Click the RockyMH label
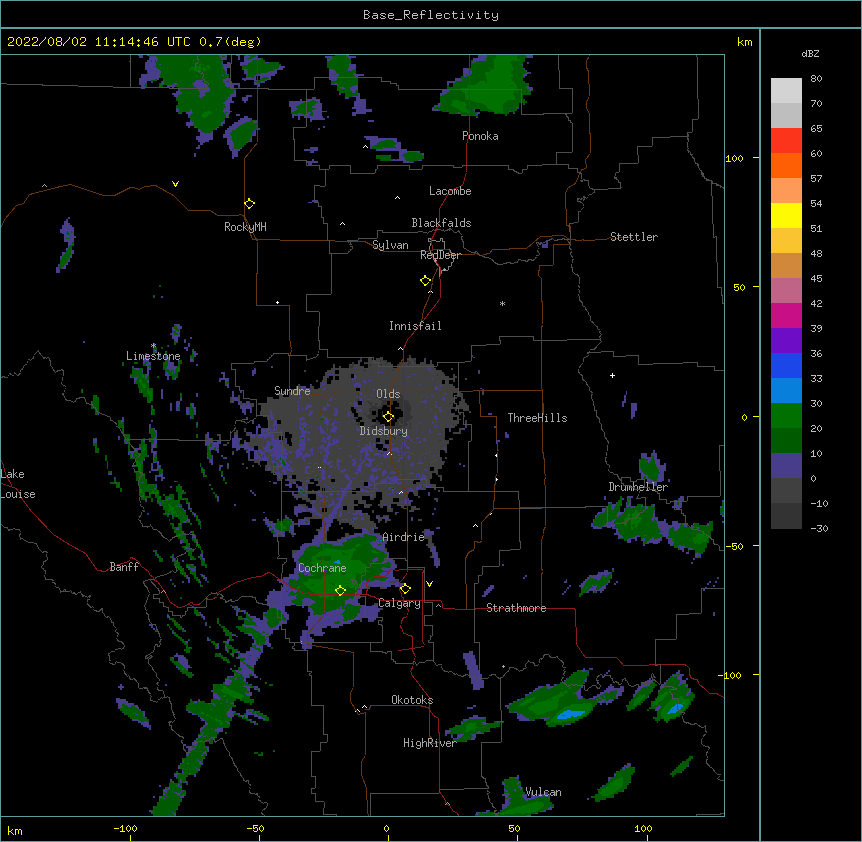 point(245,227)
